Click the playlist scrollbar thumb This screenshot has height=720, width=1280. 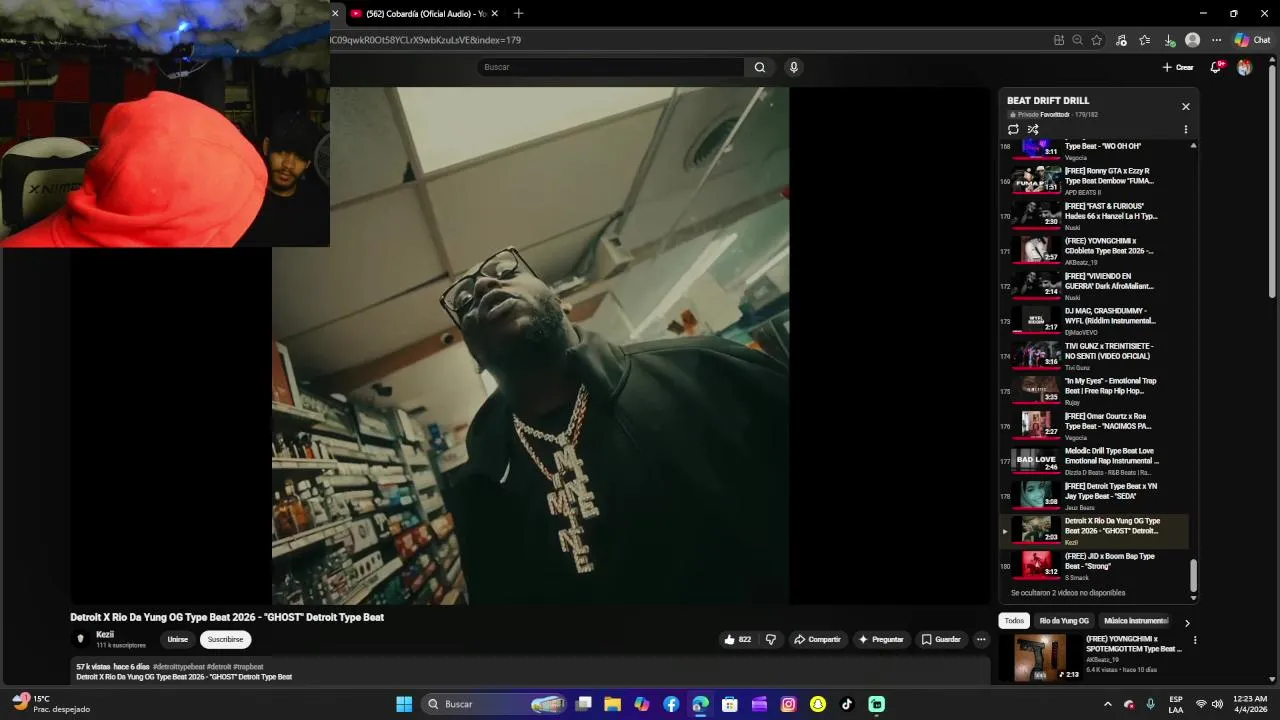coord(1193,575)
